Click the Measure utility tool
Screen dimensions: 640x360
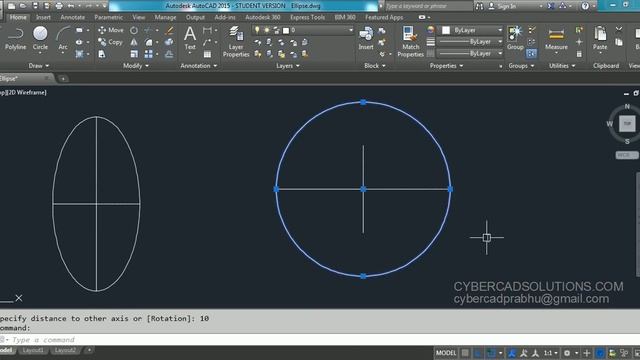pyautogui.click(x=556, y=38)
